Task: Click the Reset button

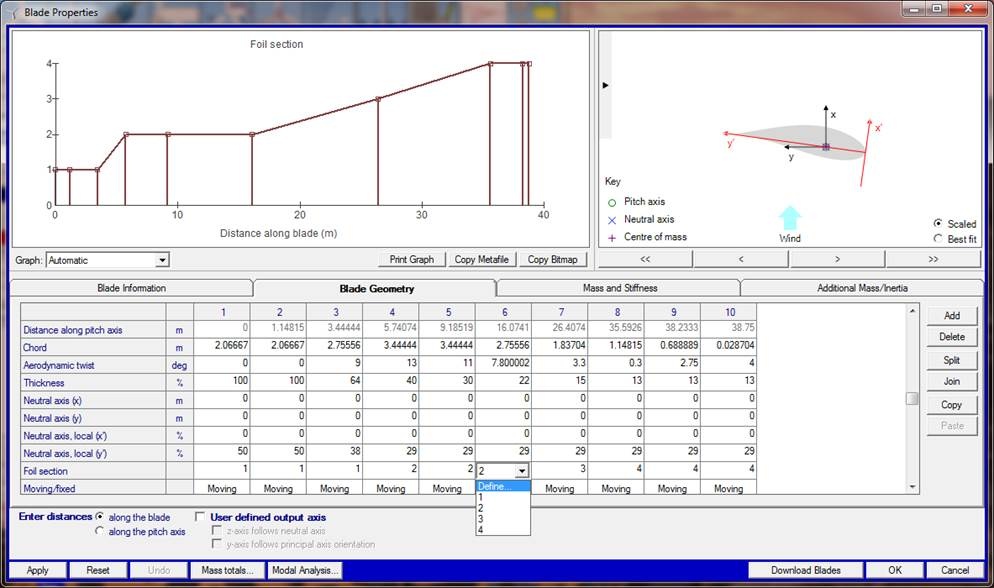Action: pyautogui.click(x=98, y=570)
